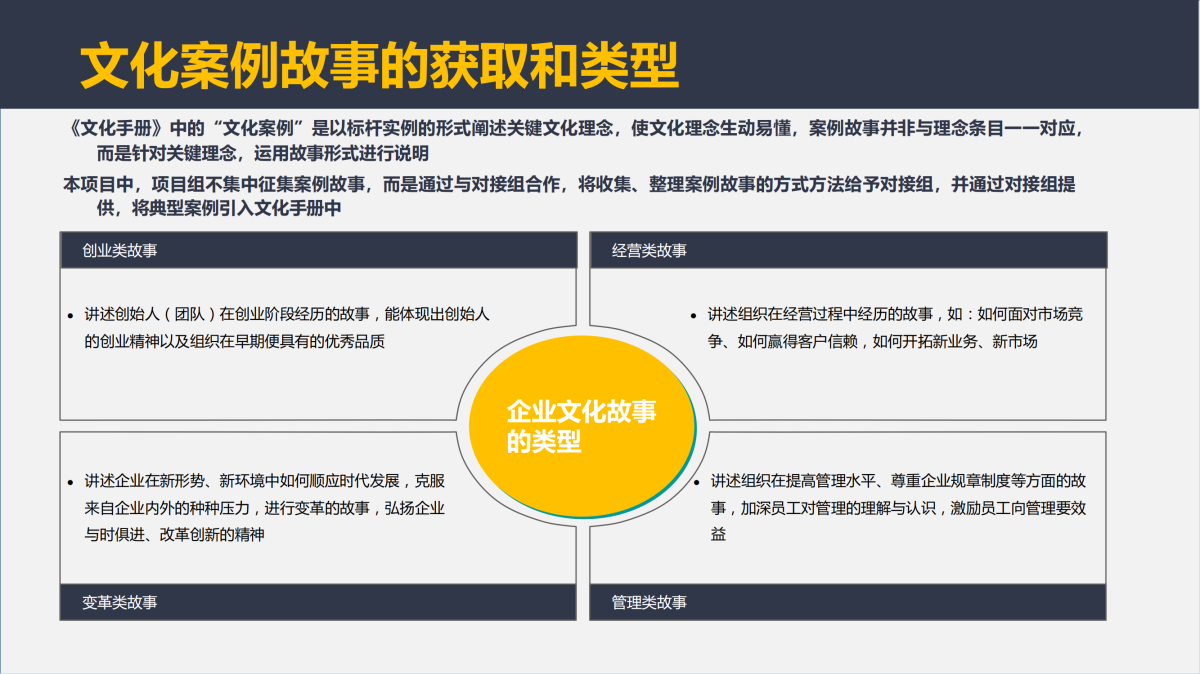Select the yellow 企业文化故事的类型 circle
This screenshot has width=1200, height=674.
pyautogui.click(x=582, y=426)
